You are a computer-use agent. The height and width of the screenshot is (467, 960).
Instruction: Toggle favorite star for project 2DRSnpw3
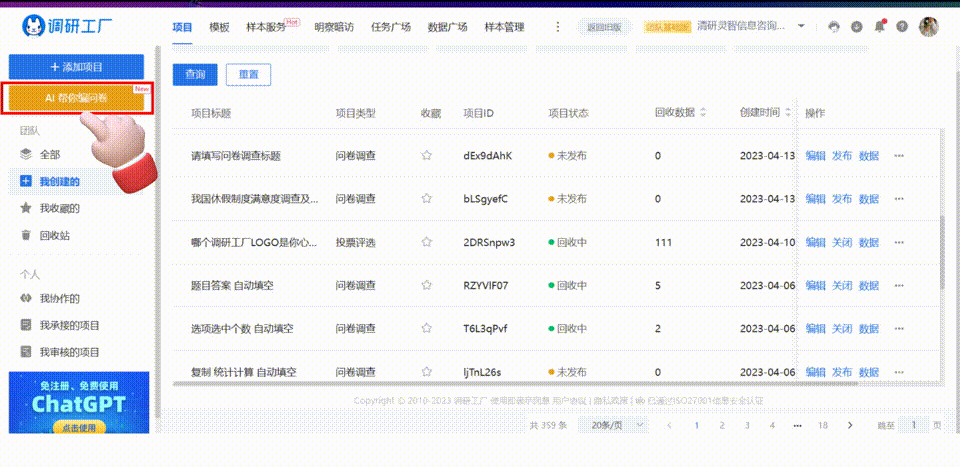pos(427,242)
